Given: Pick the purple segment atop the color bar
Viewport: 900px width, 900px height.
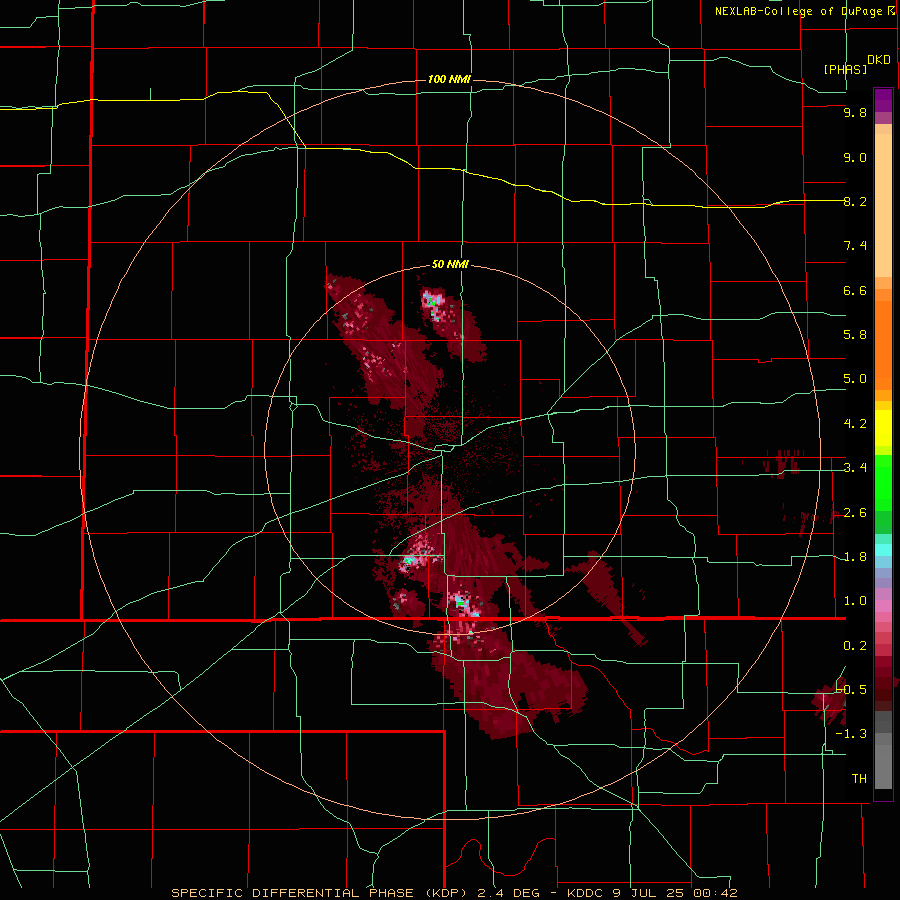Looking at the screenshot, I should click(x=883, y=100).
